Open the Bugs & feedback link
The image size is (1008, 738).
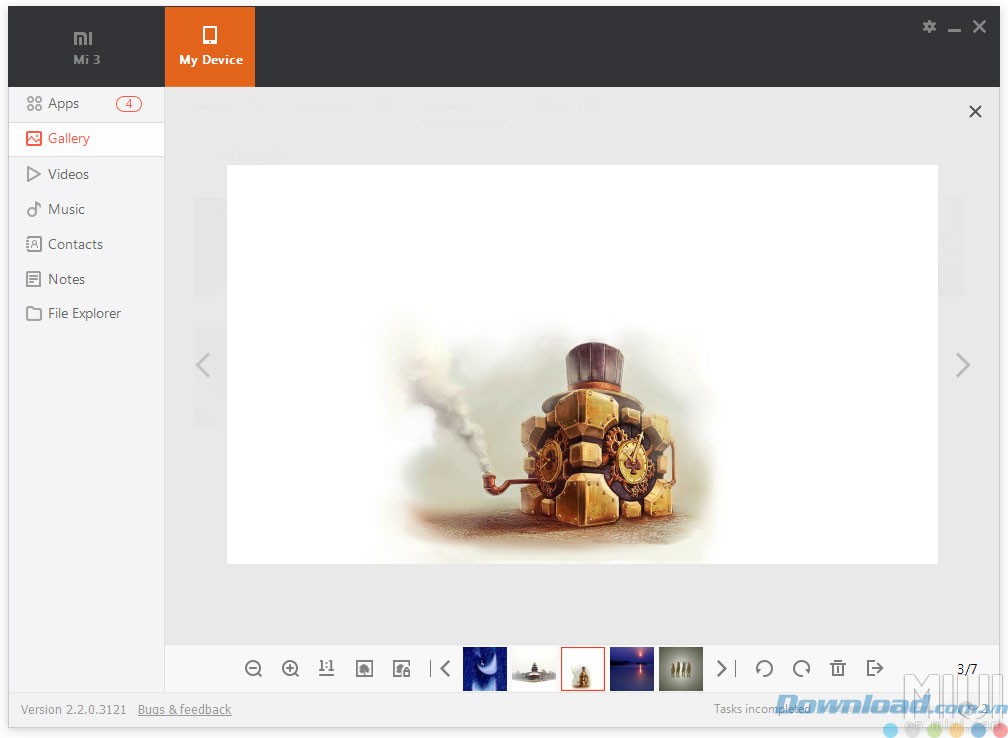coord(184,710)
